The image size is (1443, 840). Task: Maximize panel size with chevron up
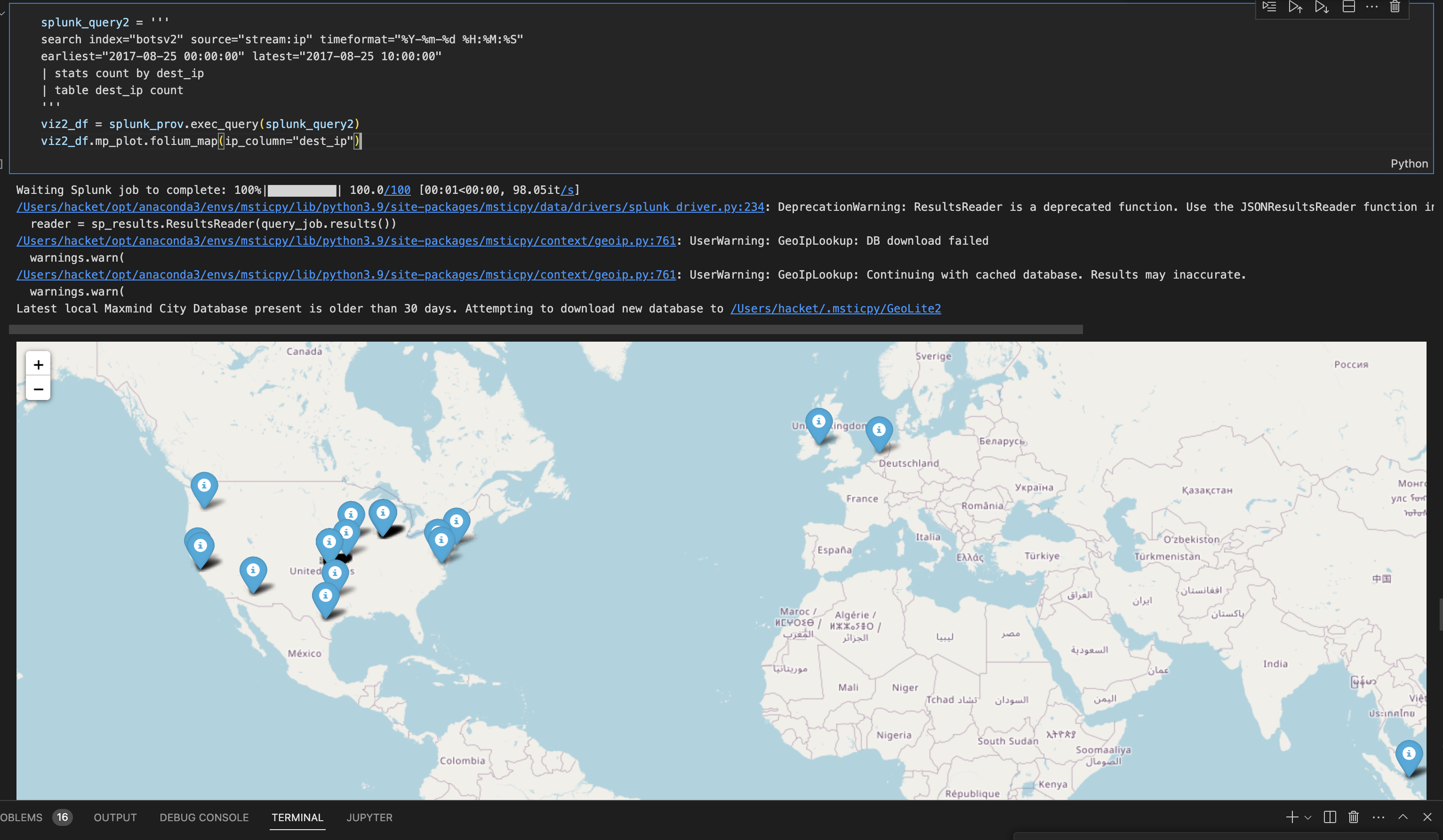1403,817
